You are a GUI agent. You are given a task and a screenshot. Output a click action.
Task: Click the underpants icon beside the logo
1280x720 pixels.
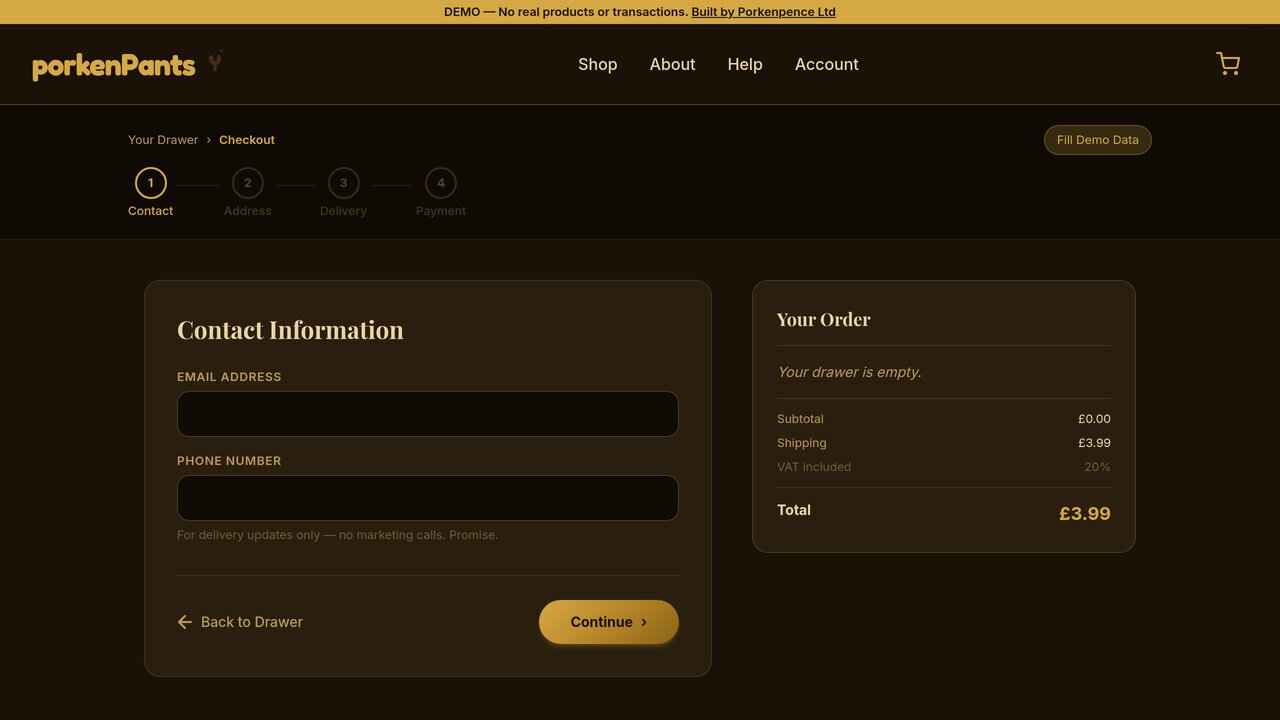pyautogui.click(x=215, y=62)
